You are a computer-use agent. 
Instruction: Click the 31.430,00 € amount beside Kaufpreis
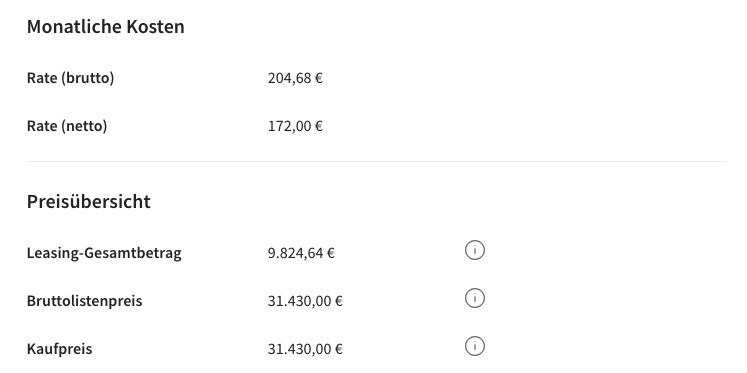[x=305, y=349]
